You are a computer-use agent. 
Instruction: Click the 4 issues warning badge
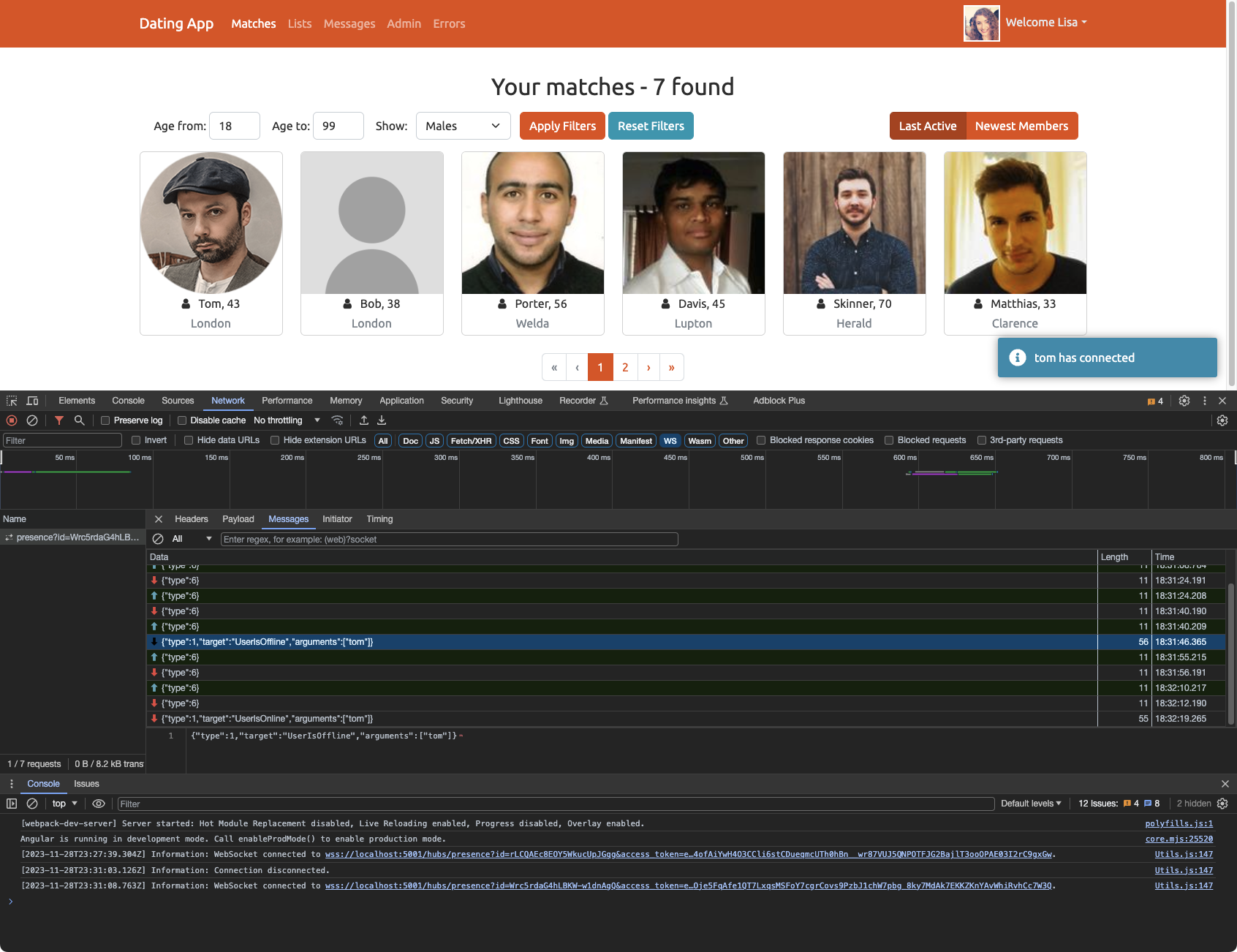(x=1155, y=401)
